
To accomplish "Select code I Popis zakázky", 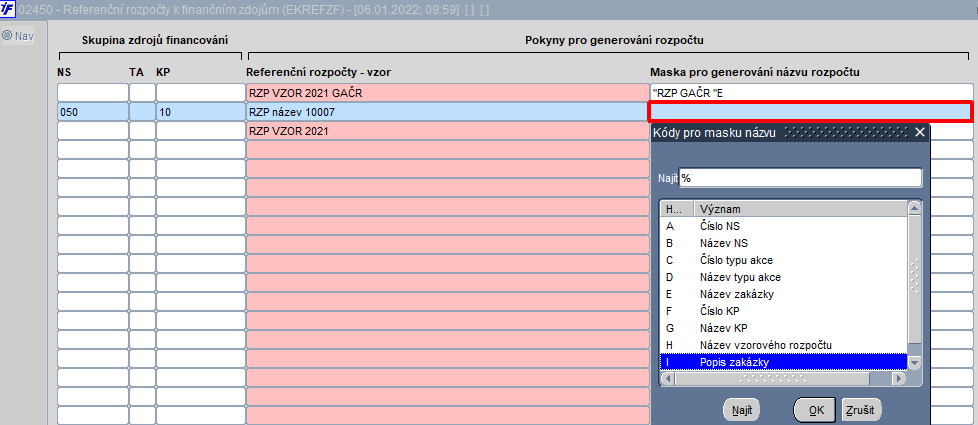I will (x=784, y=362).
